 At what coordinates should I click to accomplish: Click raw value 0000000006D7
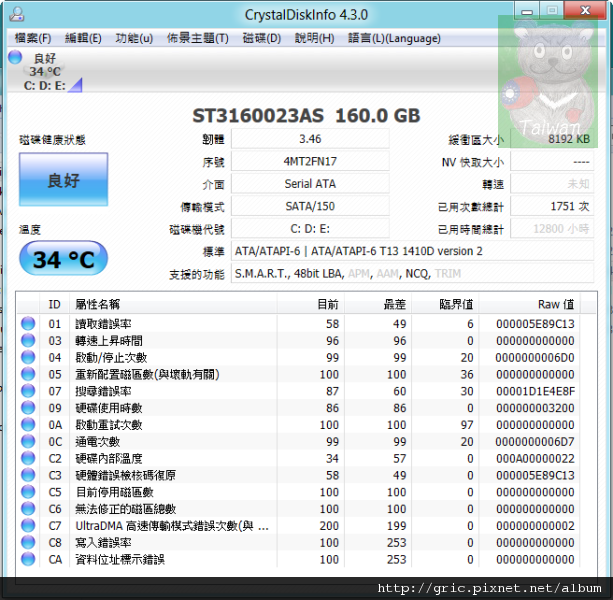pos(535,442)
